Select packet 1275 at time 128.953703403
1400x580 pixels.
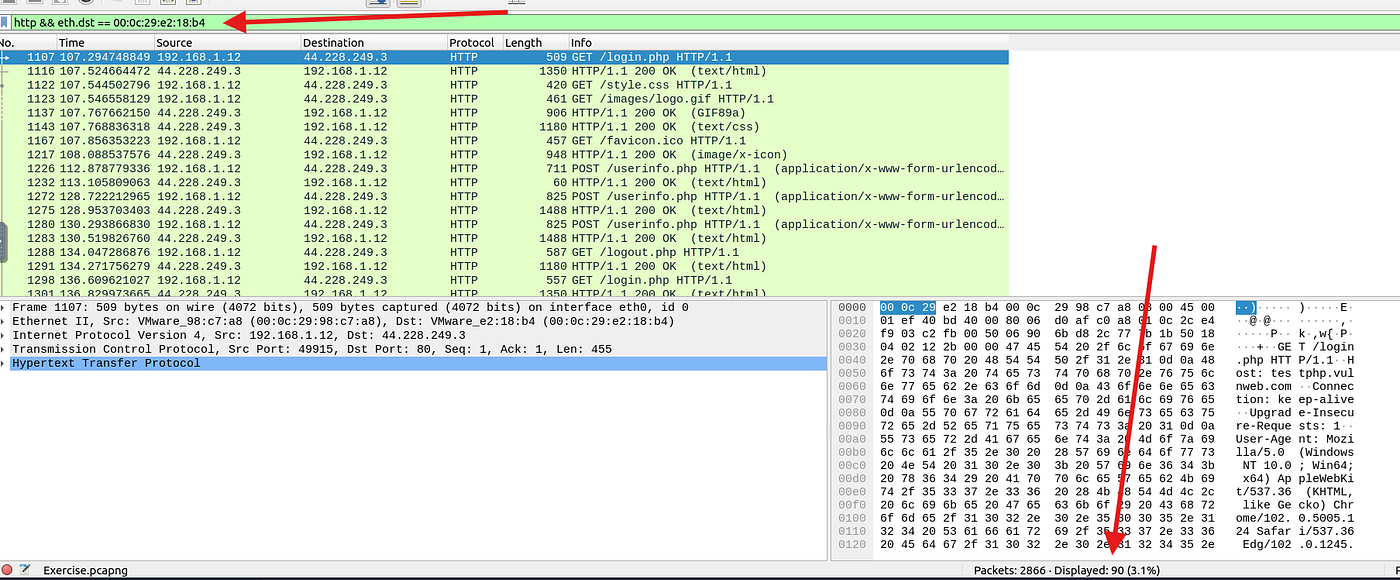[504, 211]
